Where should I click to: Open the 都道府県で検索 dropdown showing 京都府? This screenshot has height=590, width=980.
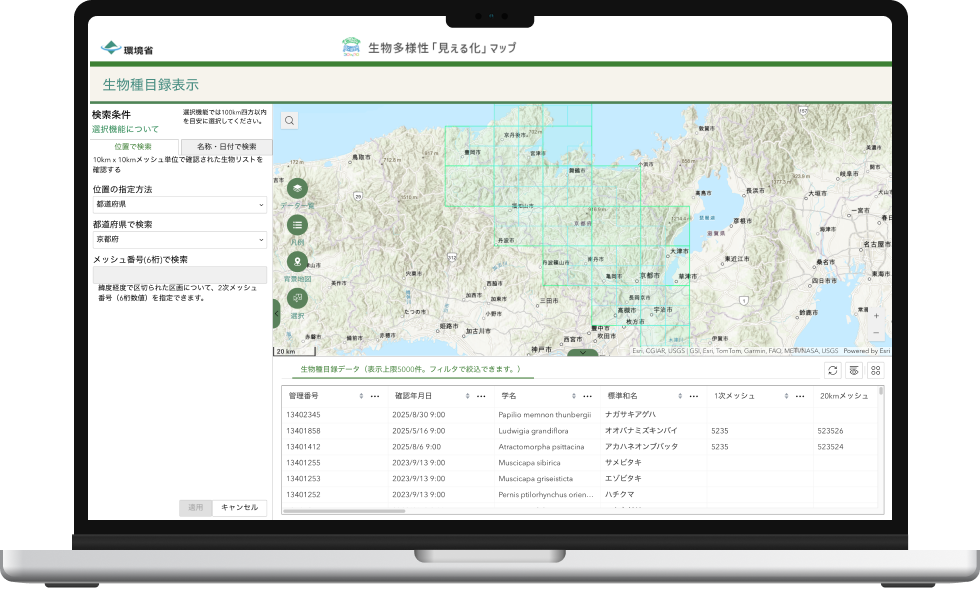tap(179, 240)
